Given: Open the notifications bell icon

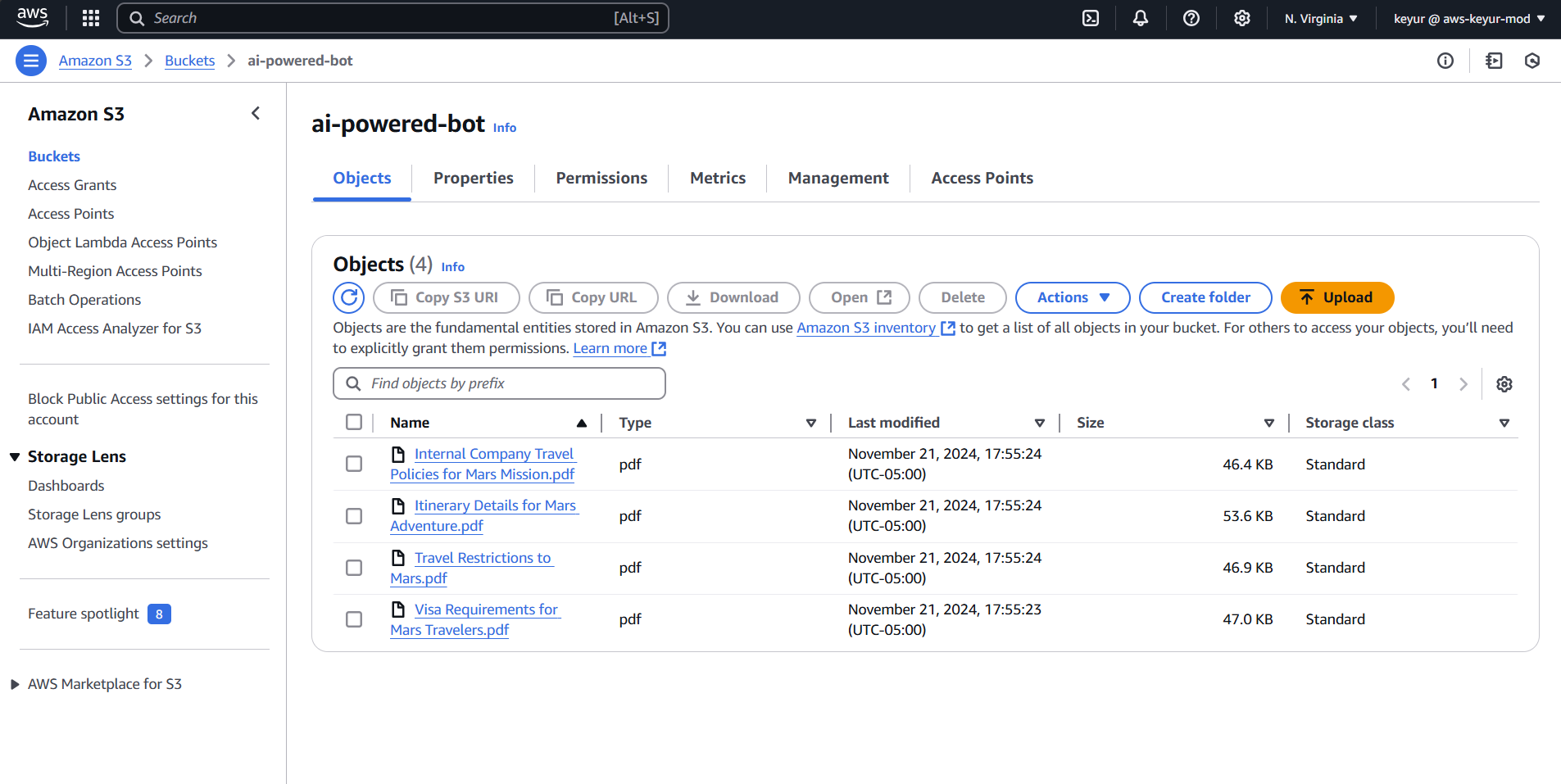Looking at the screenshot, I should point(1141,18).
